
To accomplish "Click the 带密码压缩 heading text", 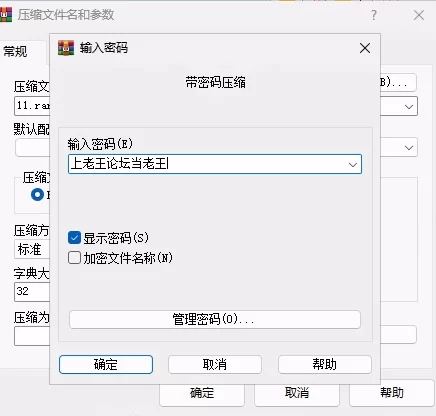I will click(215, 82).
